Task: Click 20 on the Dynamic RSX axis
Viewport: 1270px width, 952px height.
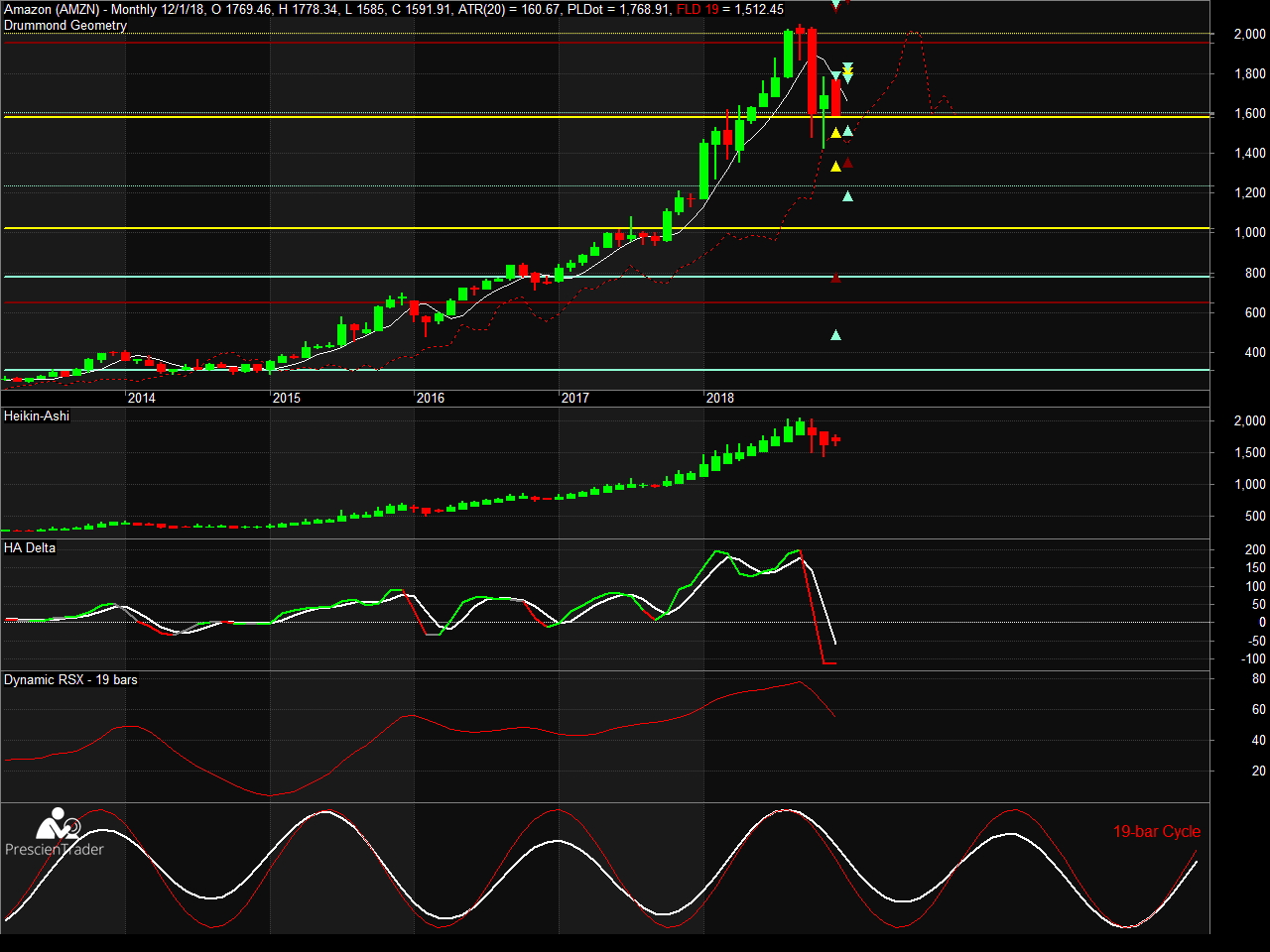Action: [1259, 771]
